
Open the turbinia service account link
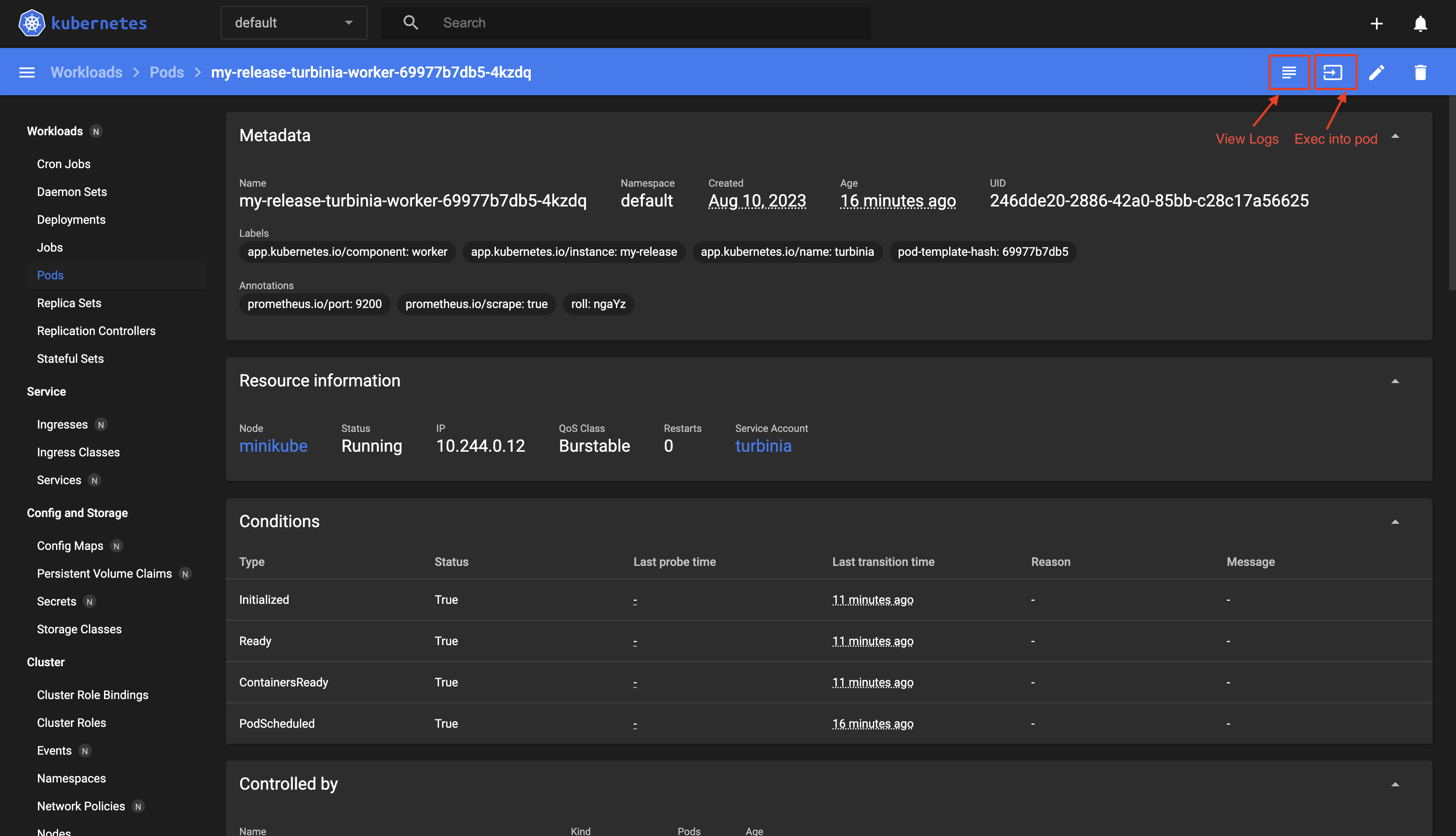coord(763,446)
